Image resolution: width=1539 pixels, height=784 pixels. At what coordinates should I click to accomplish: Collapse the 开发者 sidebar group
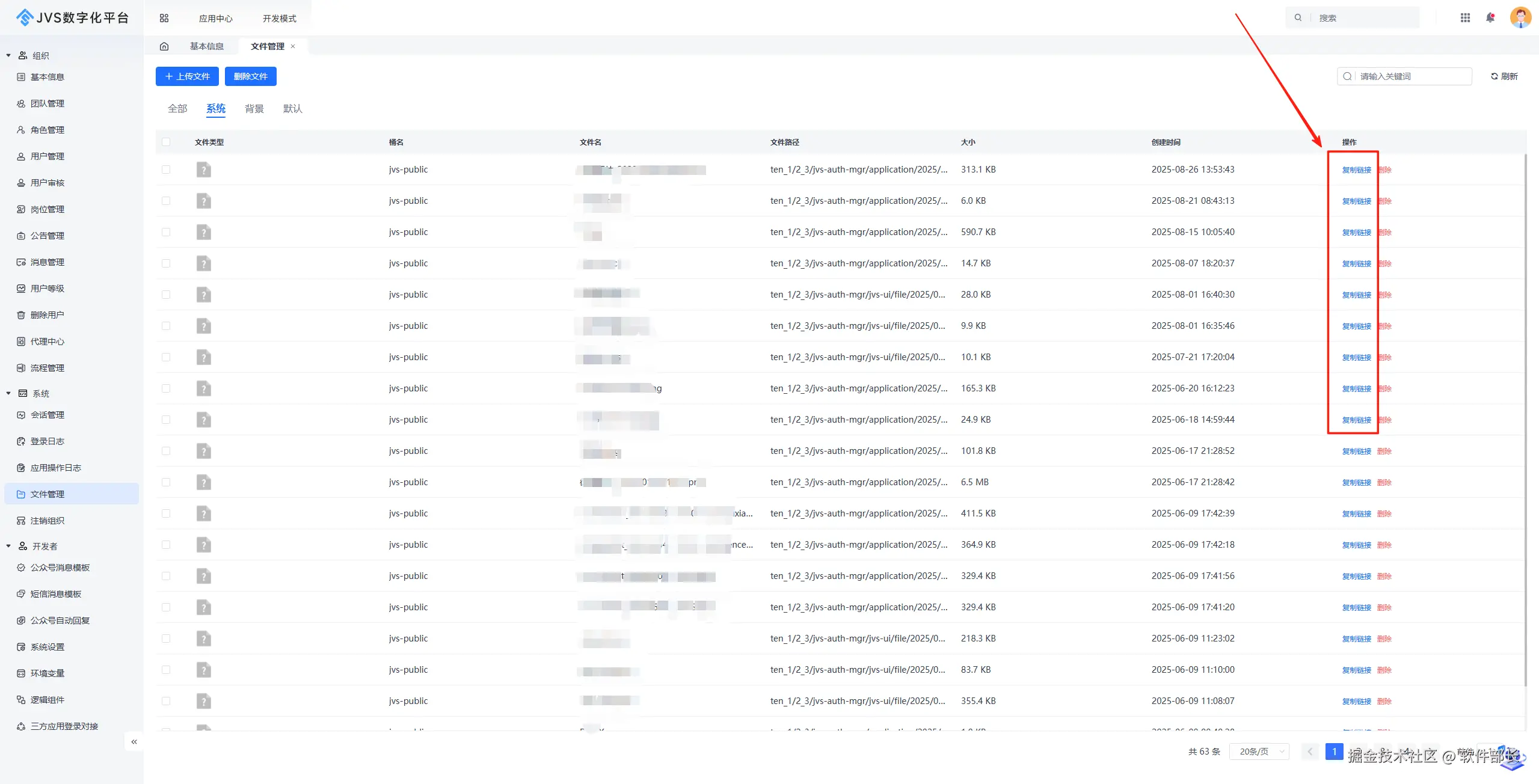click(x=8, y=546)
